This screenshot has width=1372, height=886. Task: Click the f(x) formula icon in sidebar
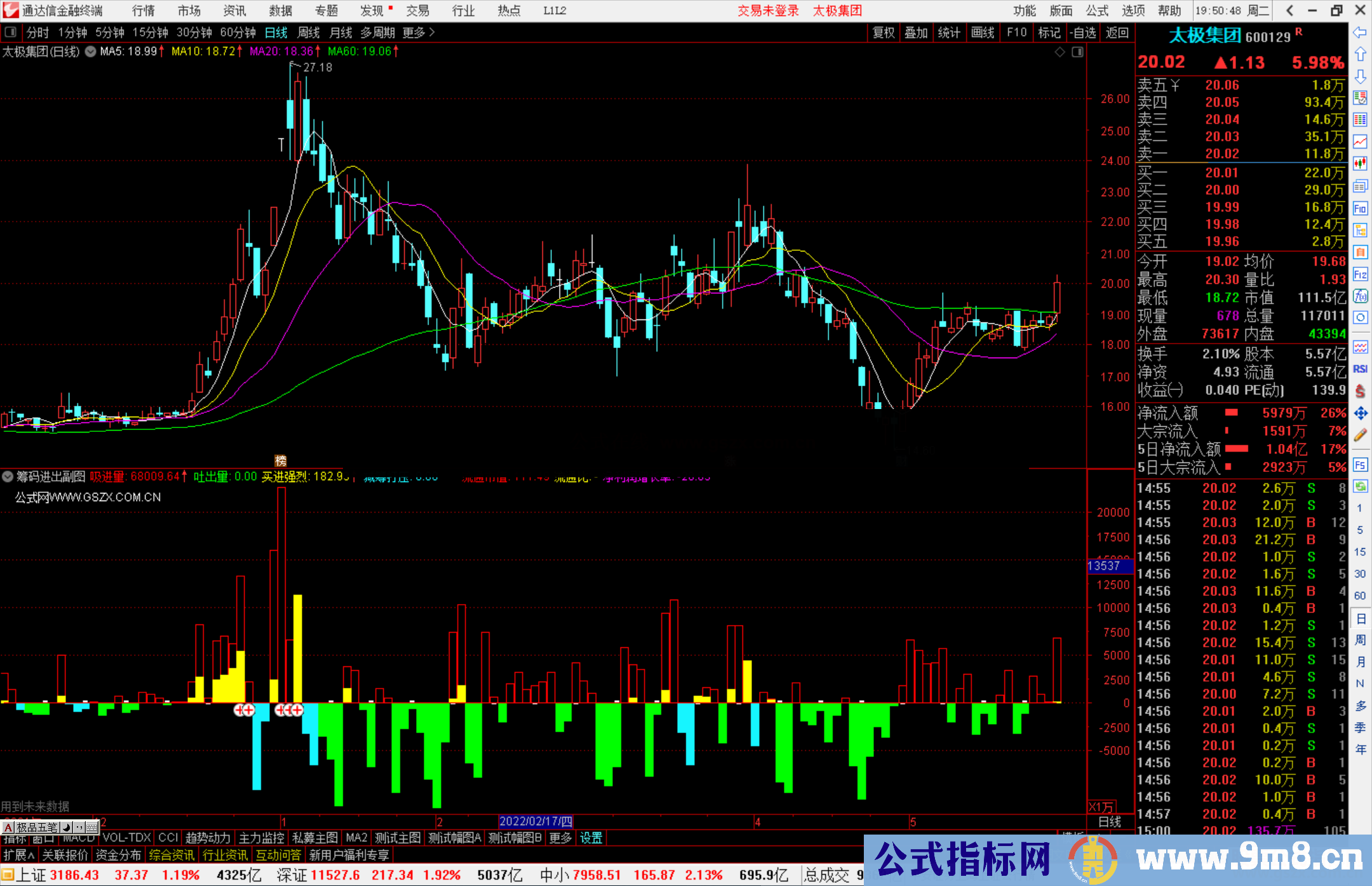pyautogui.click(x=1360, y=296)
